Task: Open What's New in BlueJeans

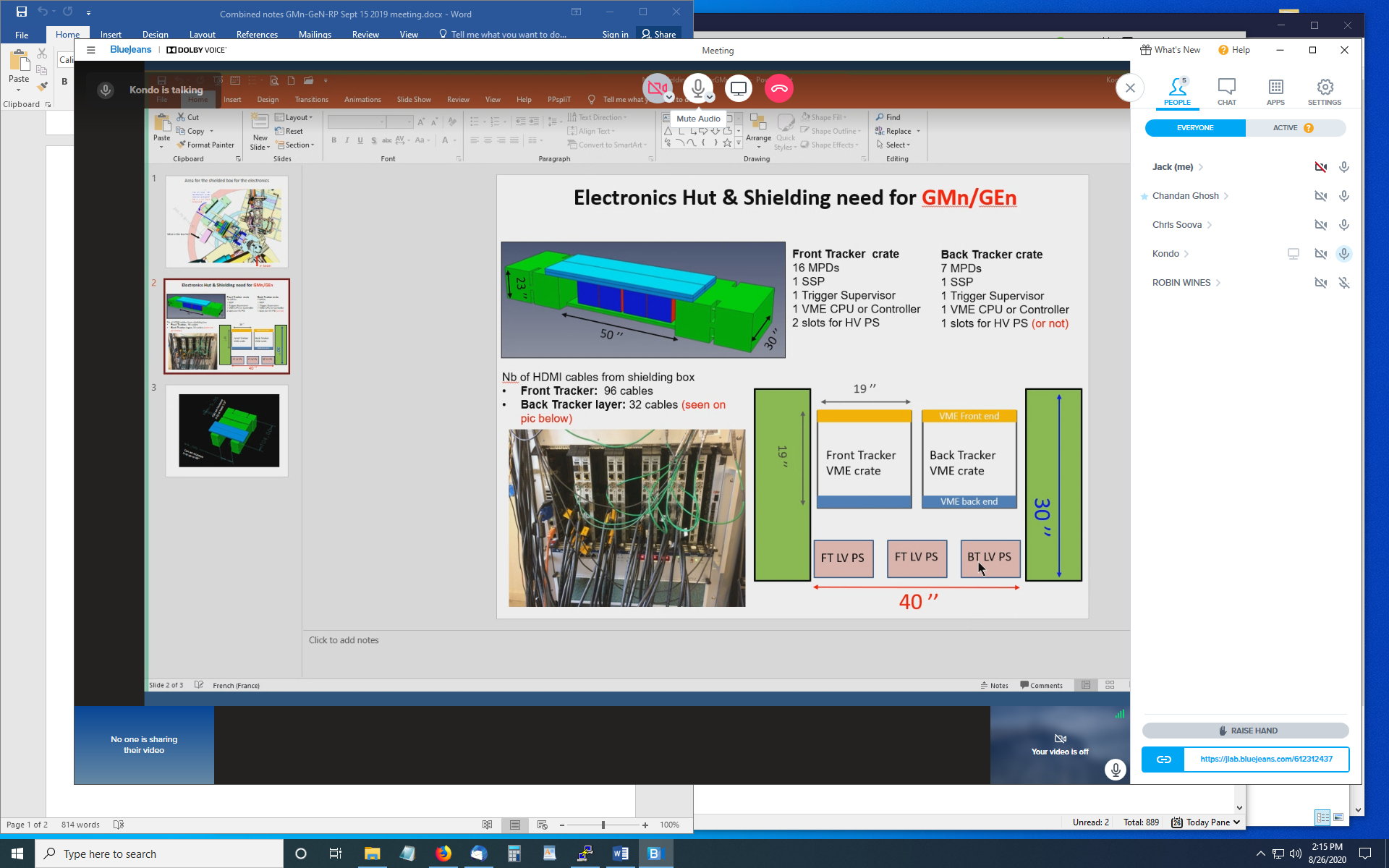Action: [1170, 50]
